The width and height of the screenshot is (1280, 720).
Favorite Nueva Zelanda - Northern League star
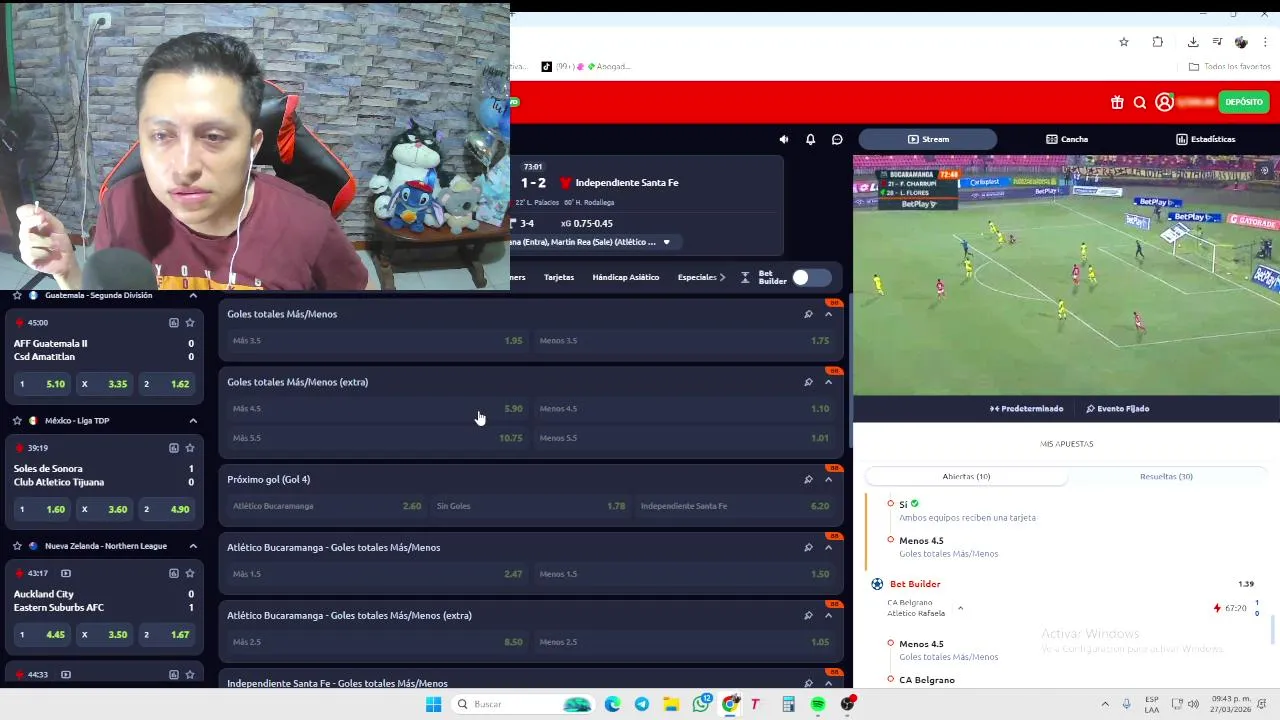tap(17, 546)
